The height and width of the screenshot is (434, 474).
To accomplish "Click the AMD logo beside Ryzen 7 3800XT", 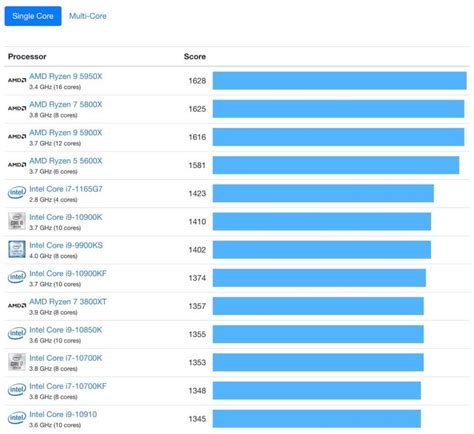I will coord(17,306).
